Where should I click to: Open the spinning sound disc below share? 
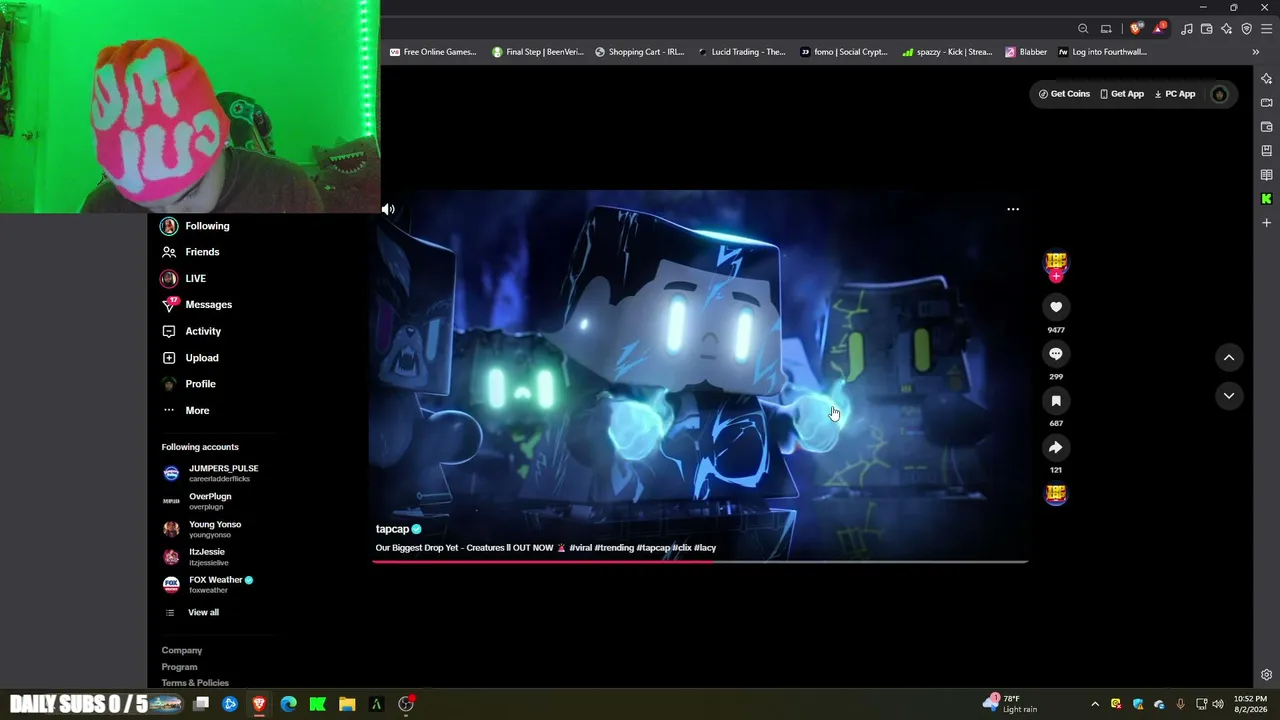[x=1056, y=494]
